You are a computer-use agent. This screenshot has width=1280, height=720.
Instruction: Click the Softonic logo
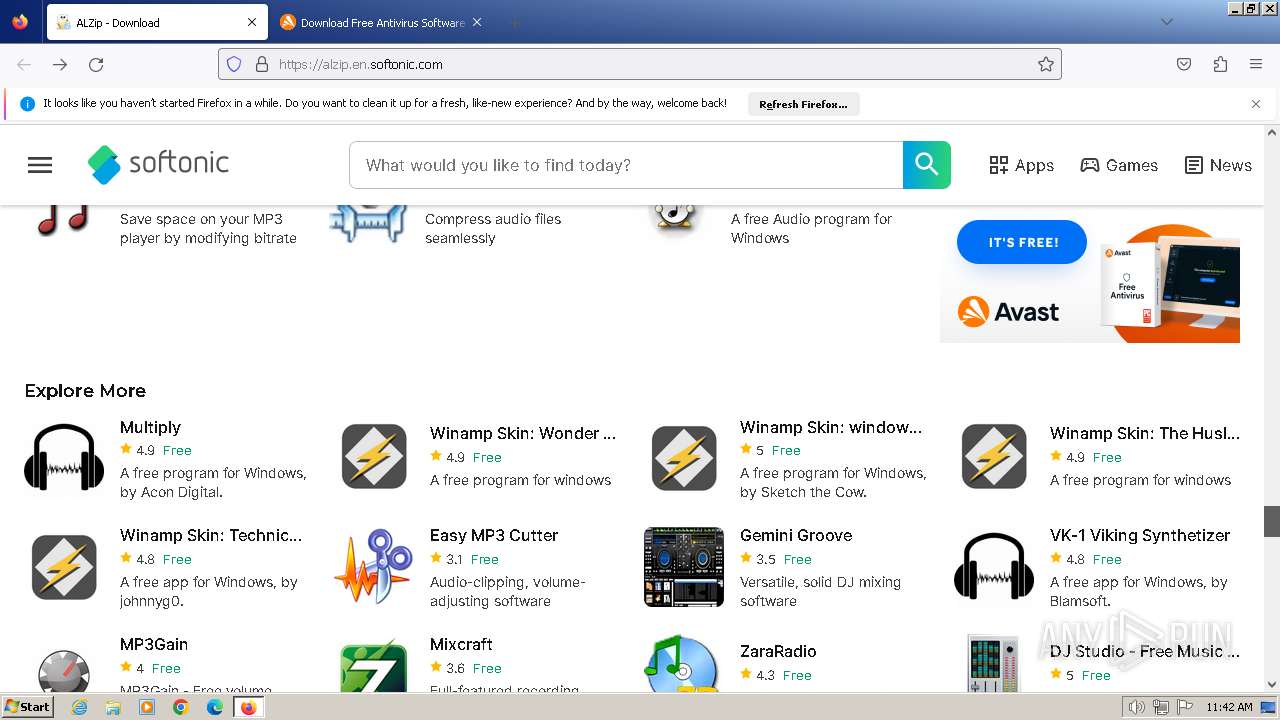point(158,165)
